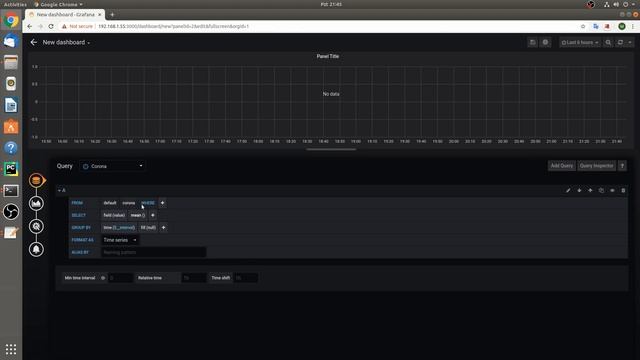
Task: Move query A up
Action: point(590,190)
